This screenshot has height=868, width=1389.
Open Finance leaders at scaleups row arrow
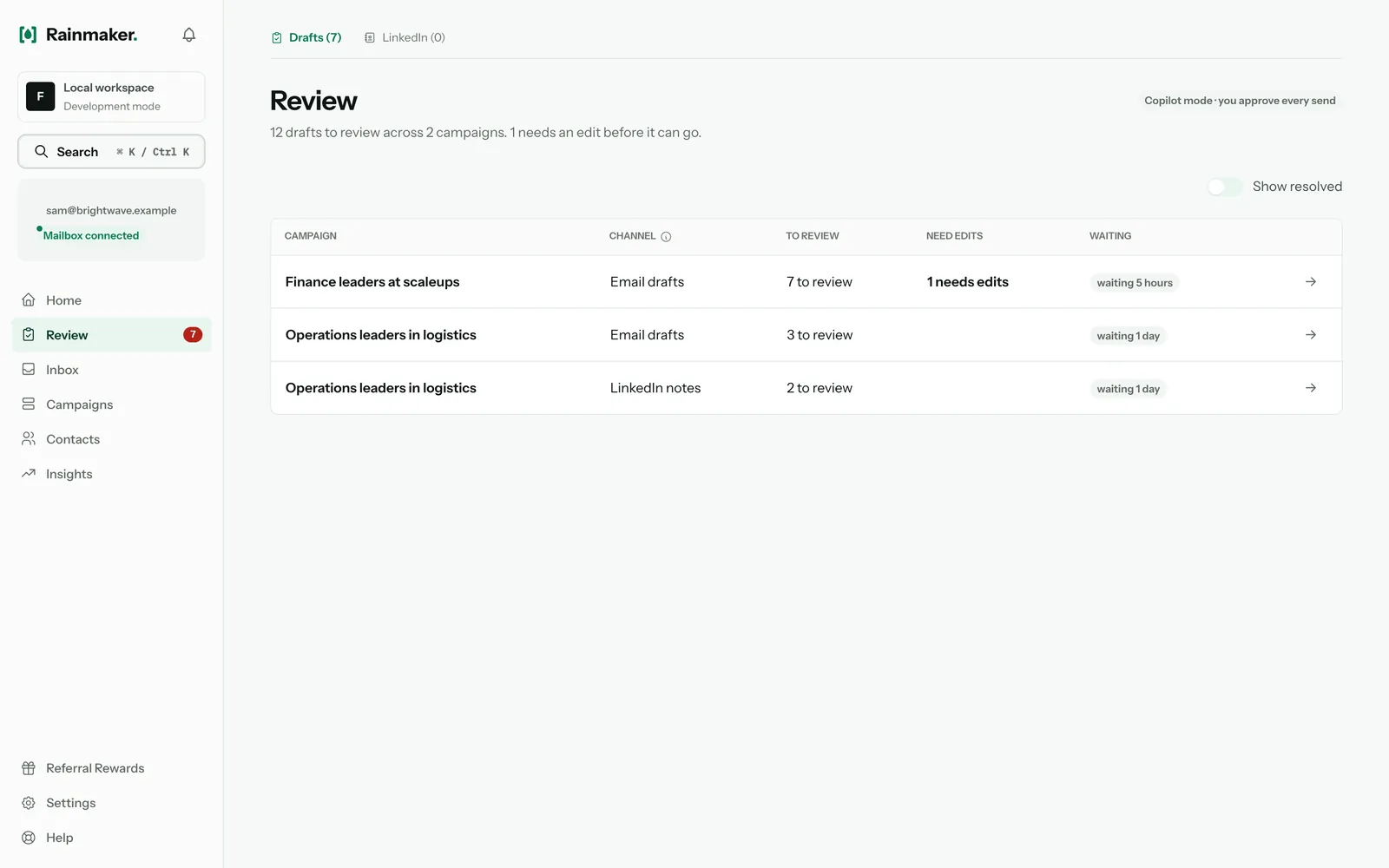tap(1311, 282)
